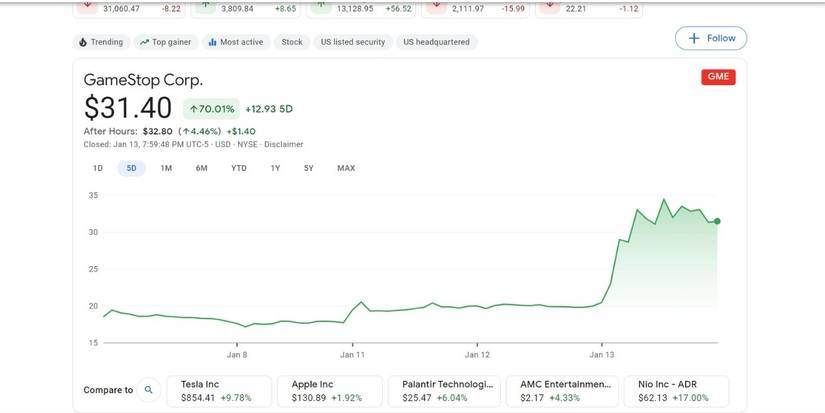This screenshot has width=825, height=413.
Task: Click the flame icon on Trending
Action: [83, 42]
